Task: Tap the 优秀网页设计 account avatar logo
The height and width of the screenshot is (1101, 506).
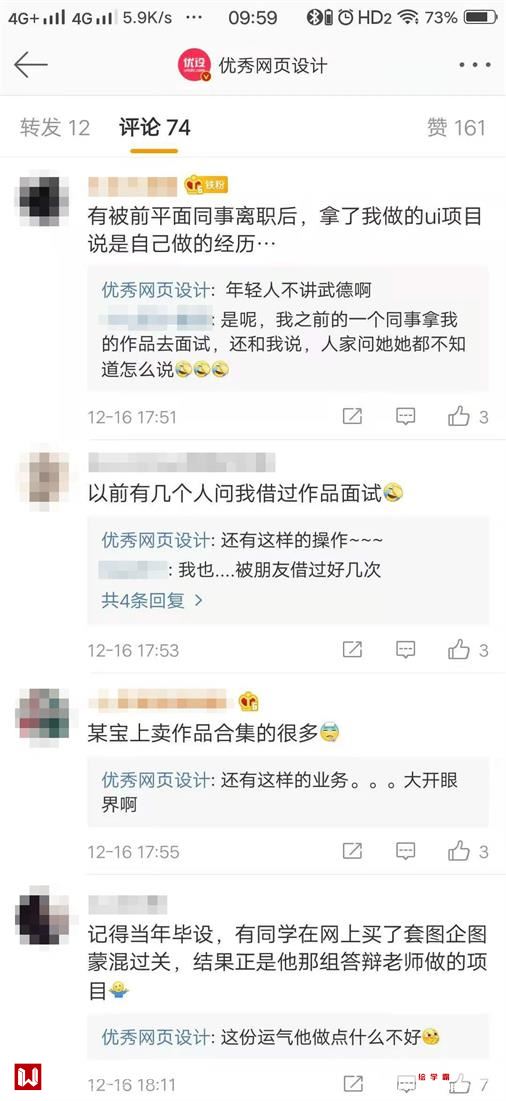Action: 194,65
